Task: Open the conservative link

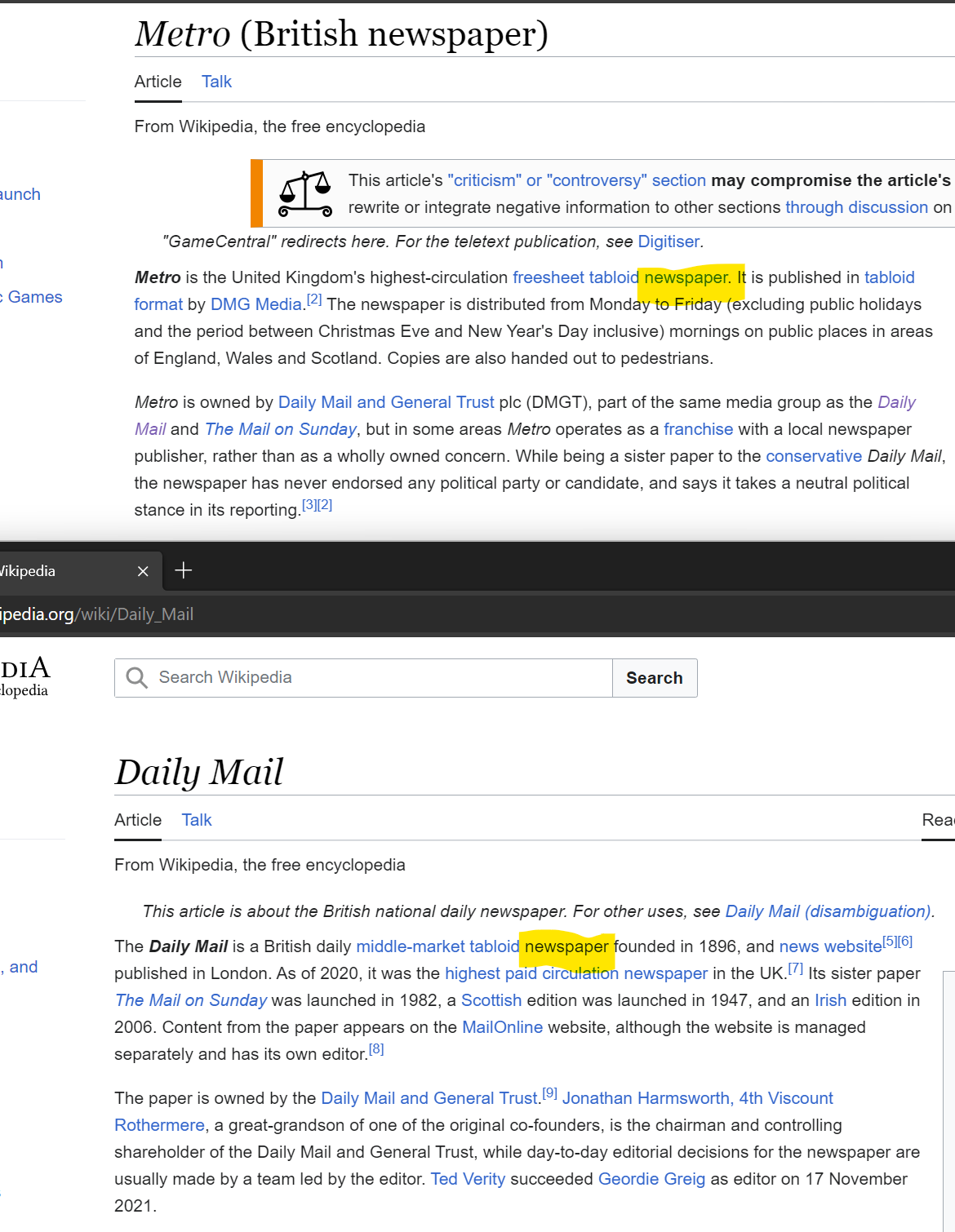Action: tap(814, 456)
